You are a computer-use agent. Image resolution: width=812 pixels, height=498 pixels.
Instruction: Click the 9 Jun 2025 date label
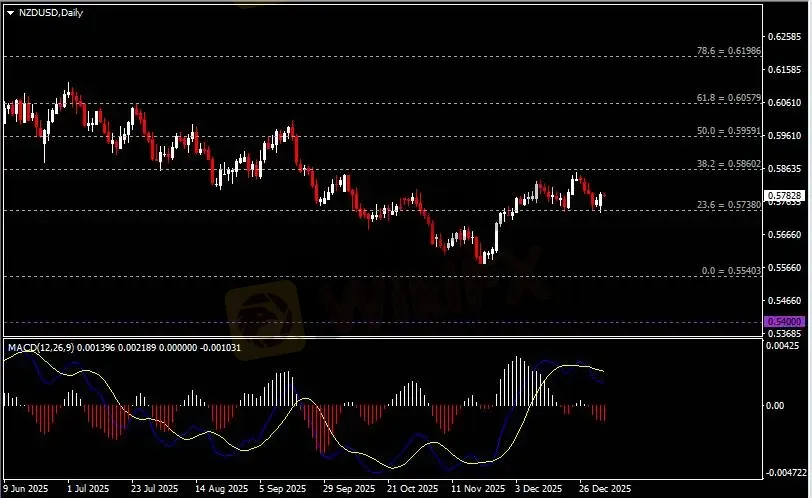coord(26,489)
